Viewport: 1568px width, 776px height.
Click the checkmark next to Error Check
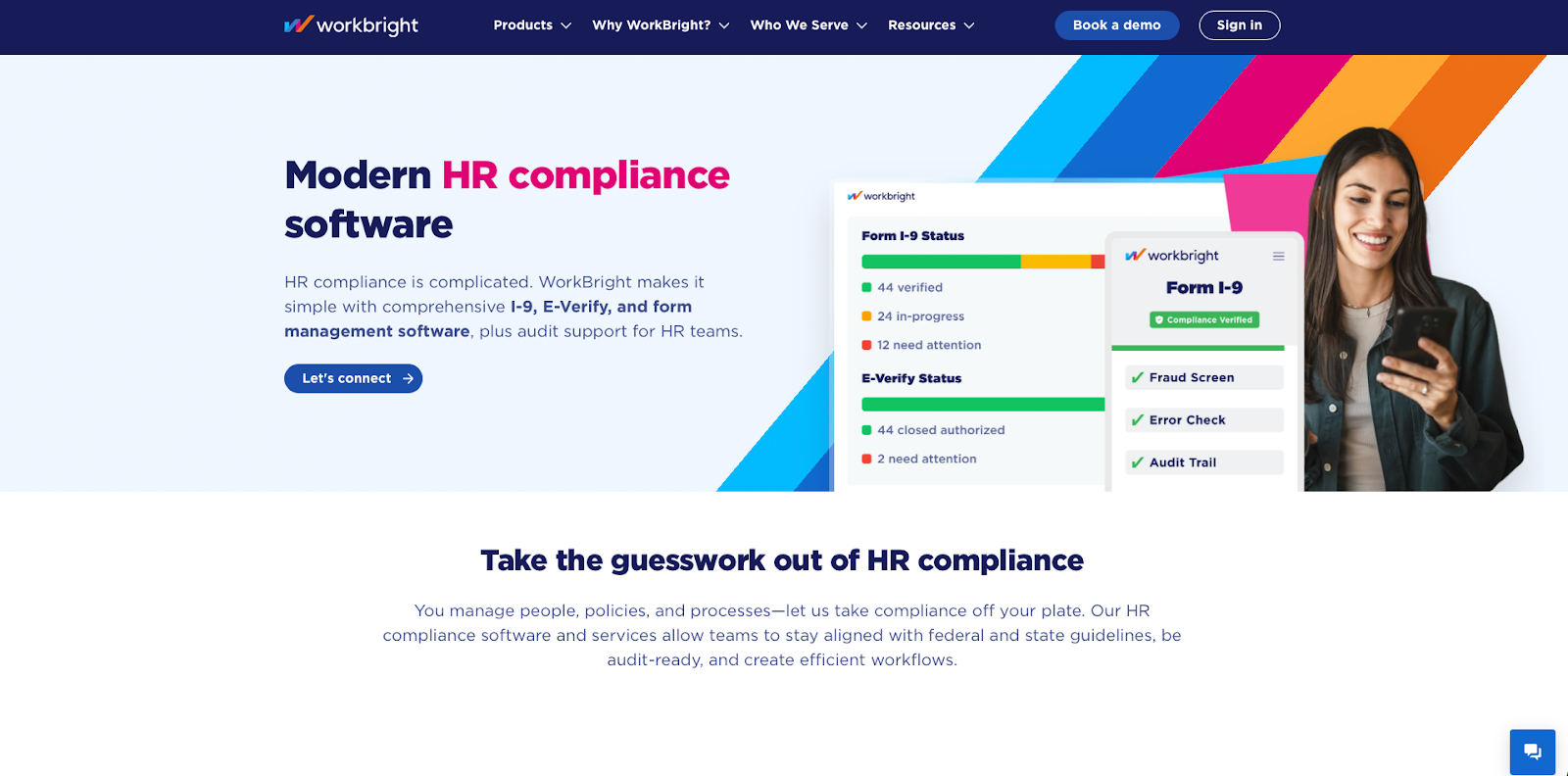tap(1137, 420)
